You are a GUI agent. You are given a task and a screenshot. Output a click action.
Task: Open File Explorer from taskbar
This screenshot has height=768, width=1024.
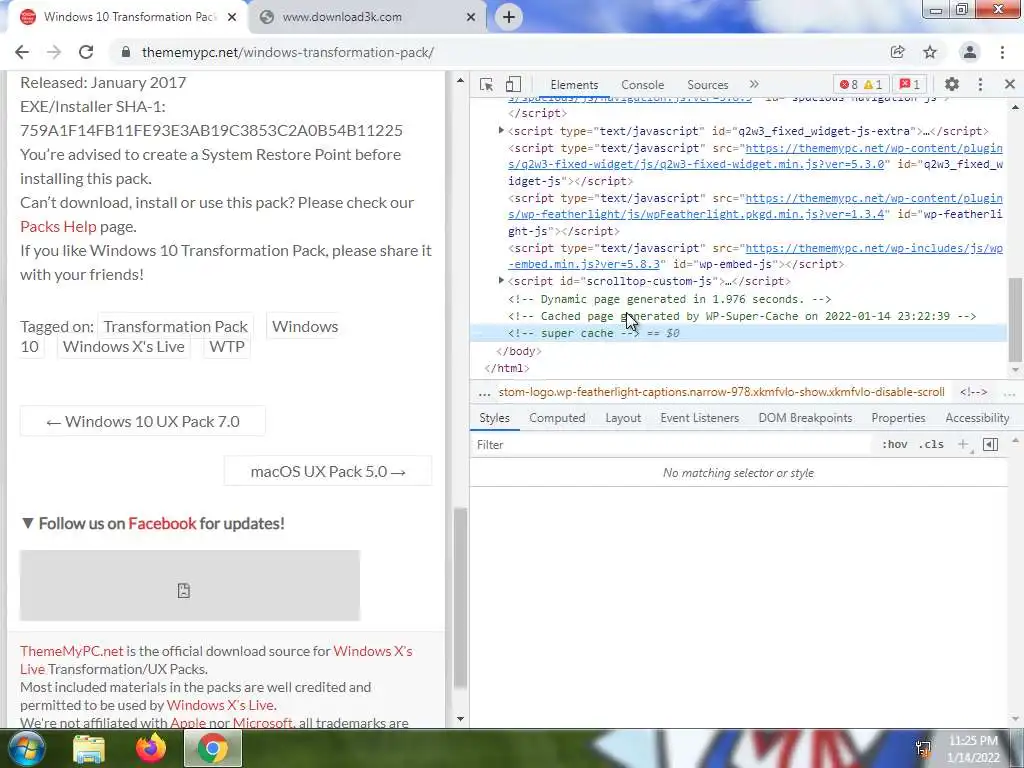point(89,748)
